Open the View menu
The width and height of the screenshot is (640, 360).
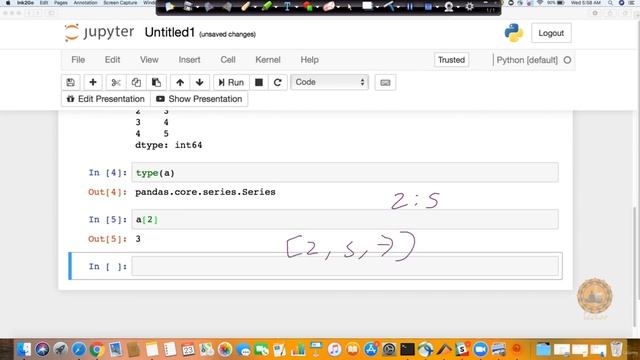point(149,60)
